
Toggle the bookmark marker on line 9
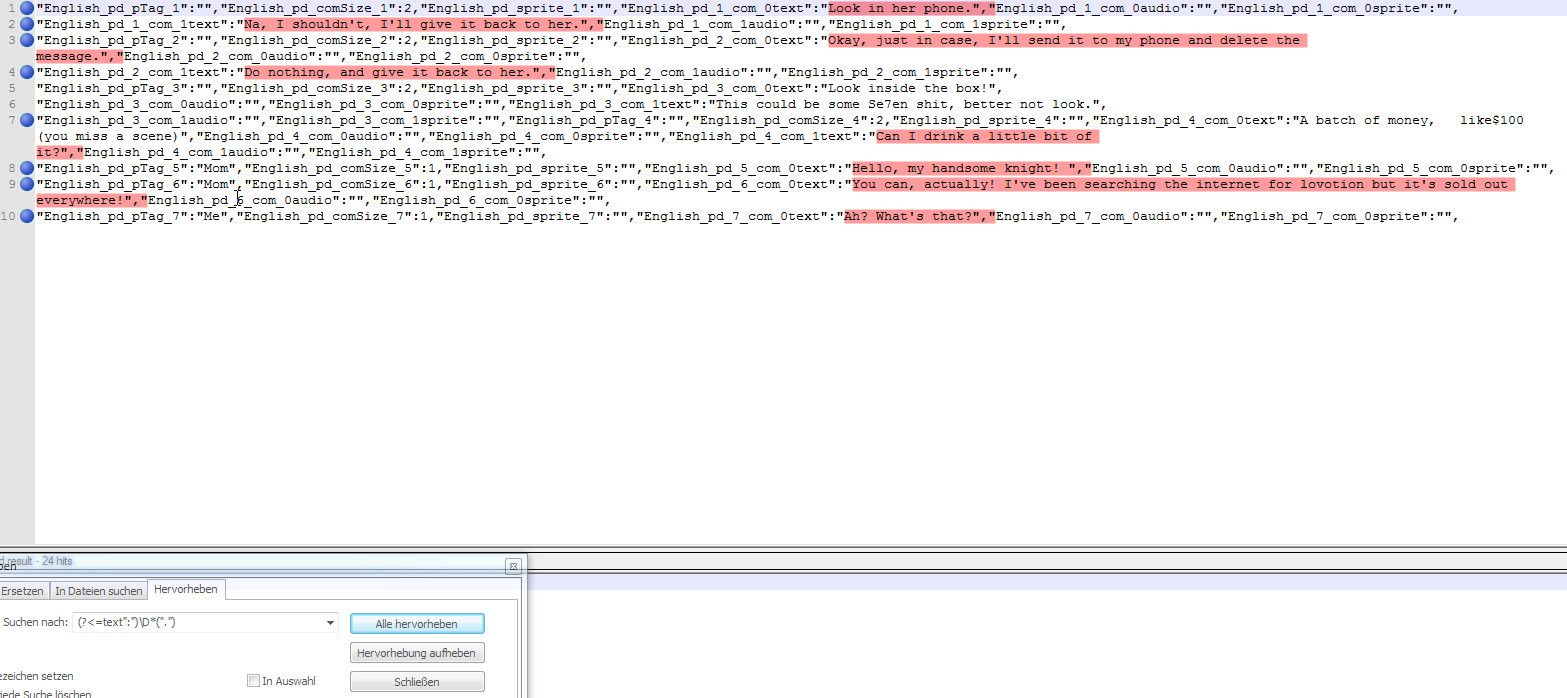[x=27, y=184]
